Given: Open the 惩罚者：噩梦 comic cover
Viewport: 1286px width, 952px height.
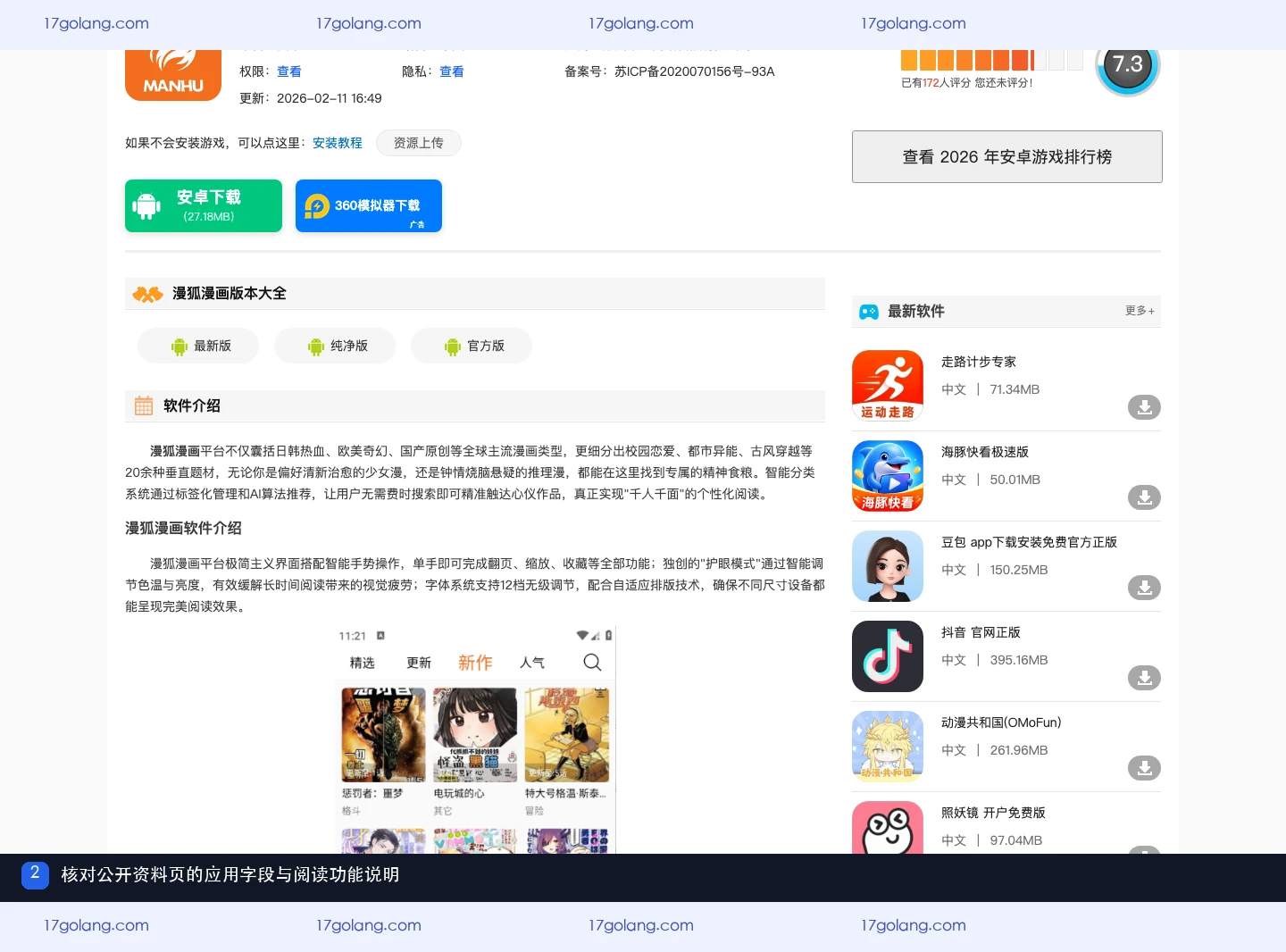Looking at the screenshot, I should tap(383, 735).
